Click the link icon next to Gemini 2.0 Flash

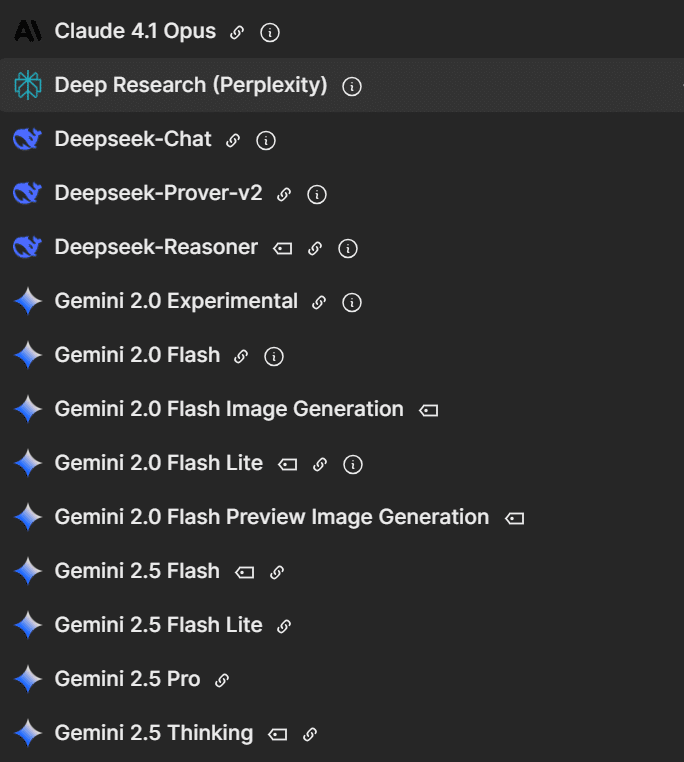point(241,356)
